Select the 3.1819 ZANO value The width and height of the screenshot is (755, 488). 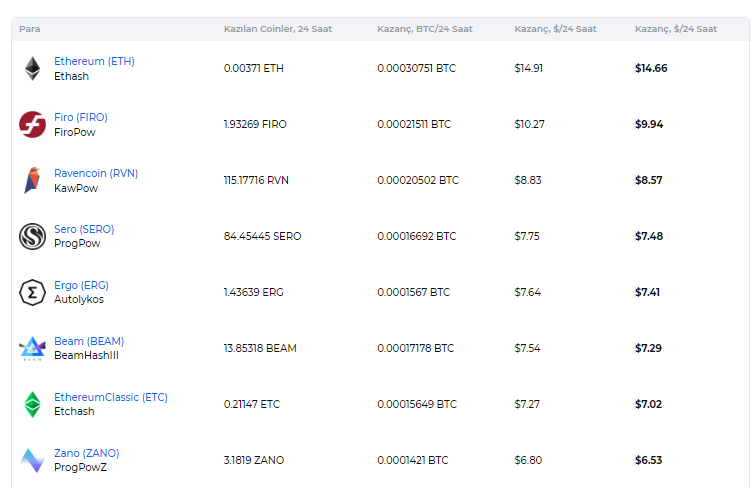pos(254,460)
